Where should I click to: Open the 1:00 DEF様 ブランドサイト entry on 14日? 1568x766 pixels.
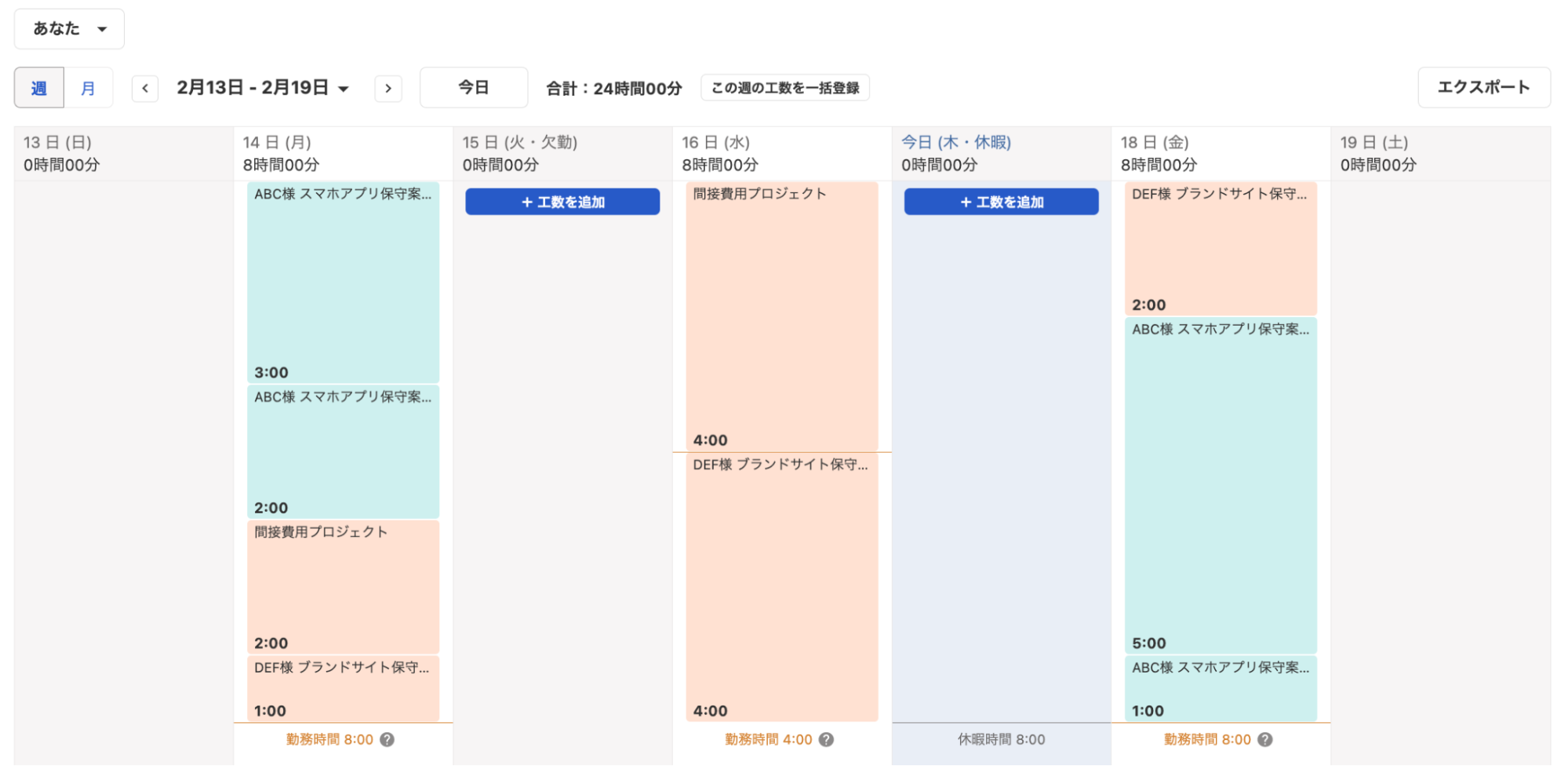[343, 688]
